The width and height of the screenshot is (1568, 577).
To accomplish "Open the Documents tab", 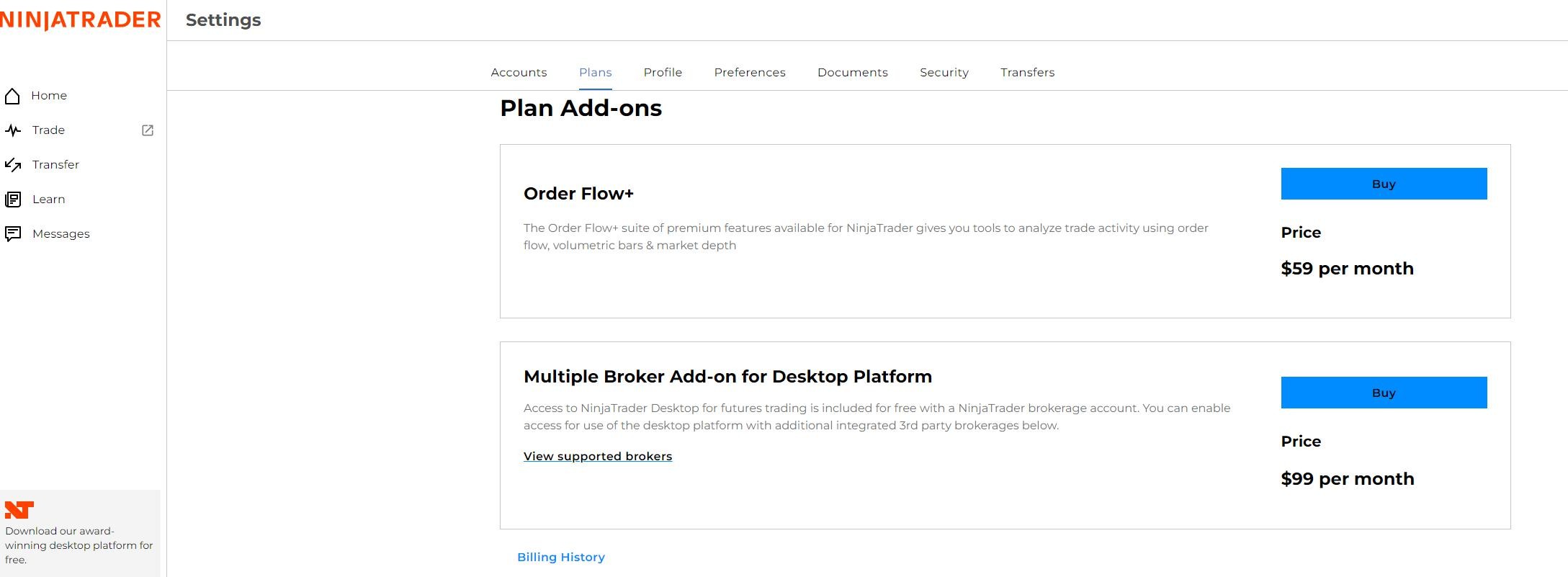I will 853,73.
